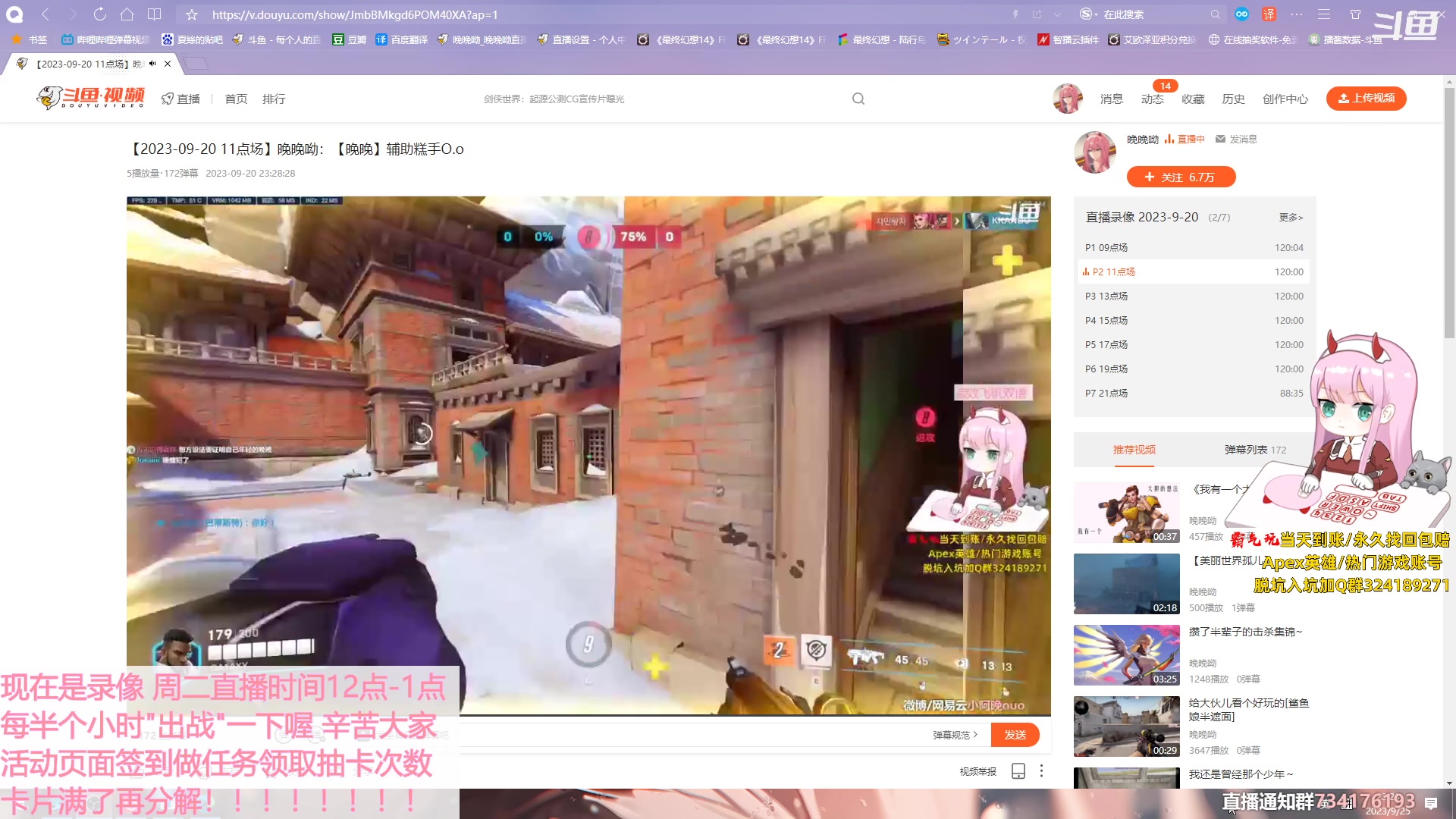Screen dimensions: 1456x819
Task: Click the 发送 send danmaku button
Action: [1015, 734]
